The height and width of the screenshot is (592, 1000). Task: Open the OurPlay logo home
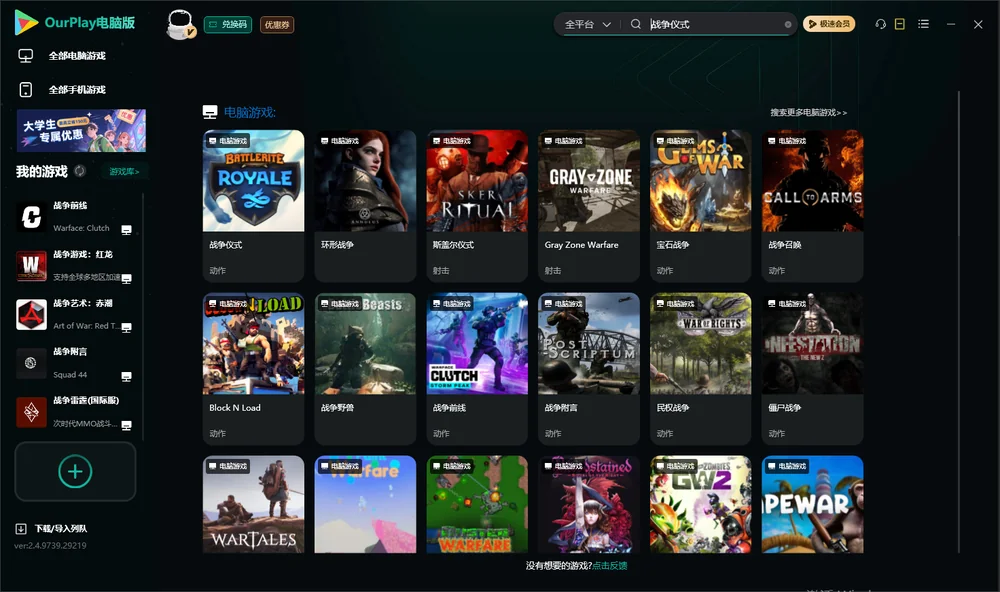(75, 23)
